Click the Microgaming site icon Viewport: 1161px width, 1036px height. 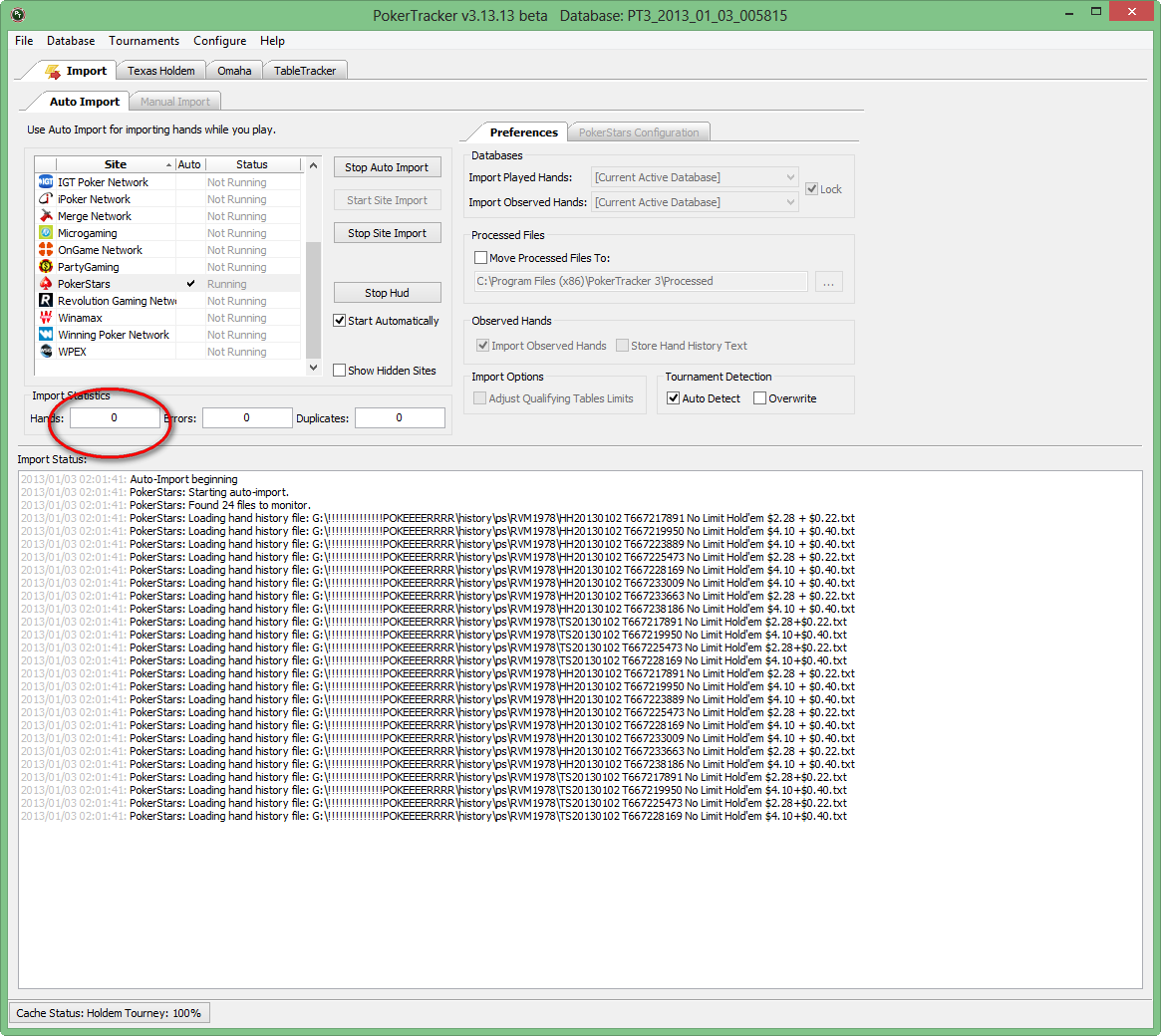46,233
